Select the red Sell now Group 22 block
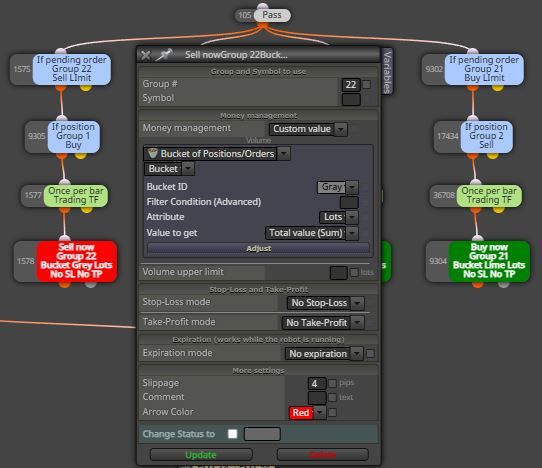 pos(76,261)
